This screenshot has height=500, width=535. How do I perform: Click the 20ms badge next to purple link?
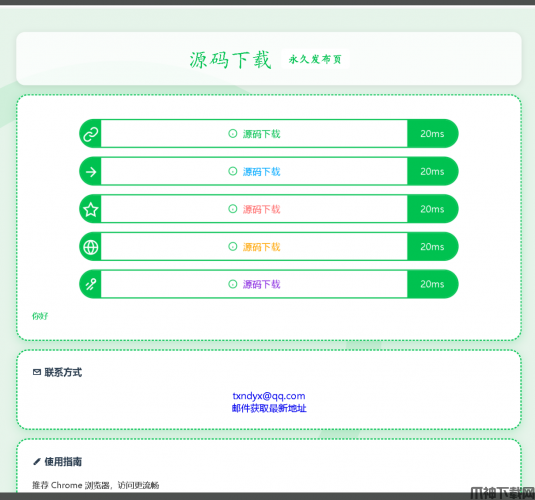coord(432,284)
